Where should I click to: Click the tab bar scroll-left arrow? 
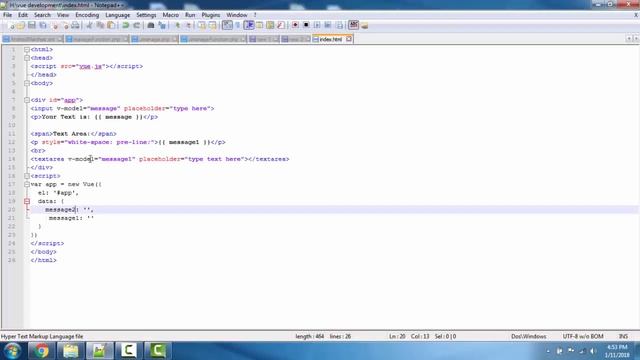[629, 38]
